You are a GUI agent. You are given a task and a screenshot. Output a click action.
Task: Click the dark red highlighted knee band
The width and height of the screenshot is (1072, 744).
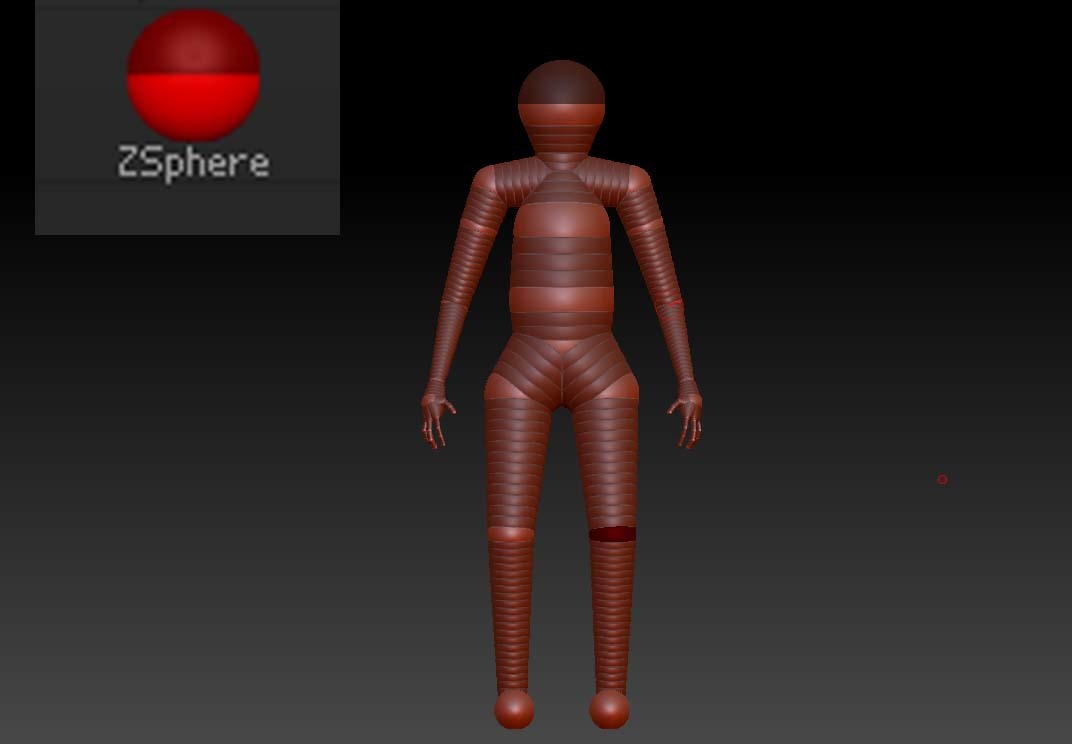[x=612, y=534]
